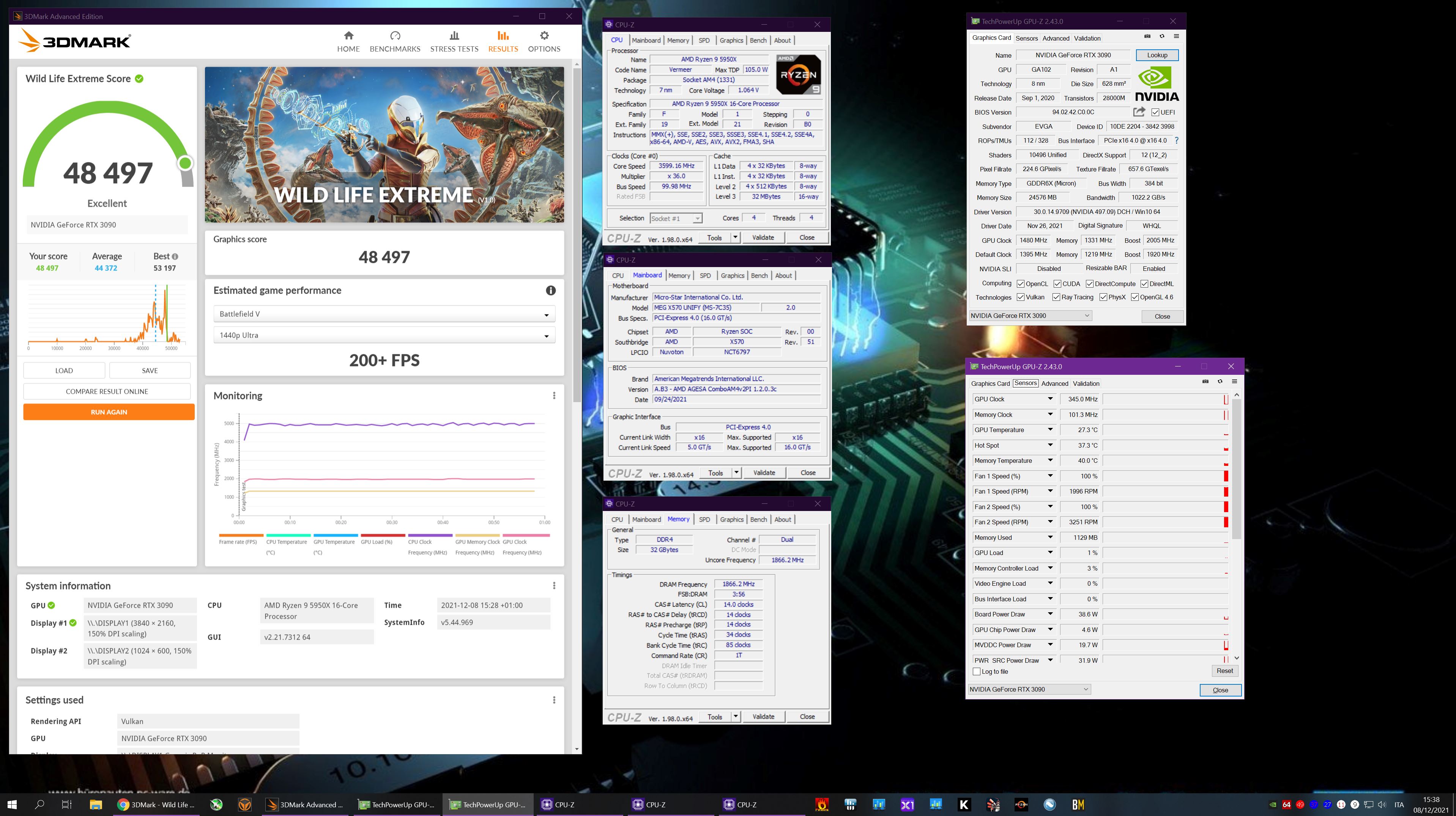Open the Monitoring three-dot menu
The height and width of the screenshot is (816, 1456).
click(554, 396)
